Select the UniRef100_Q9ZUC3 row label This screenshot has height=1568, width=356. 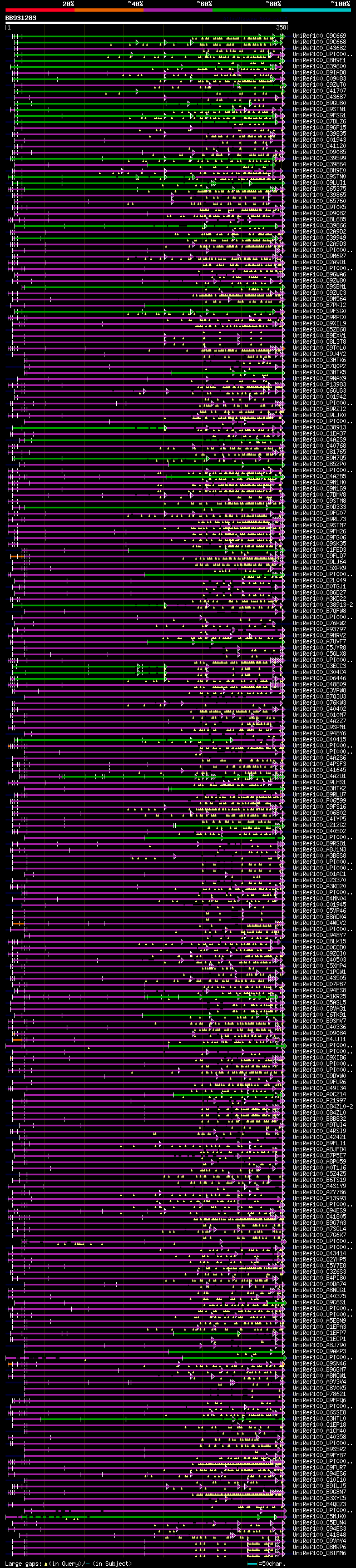pyautogui.click(x=319, y=293)
